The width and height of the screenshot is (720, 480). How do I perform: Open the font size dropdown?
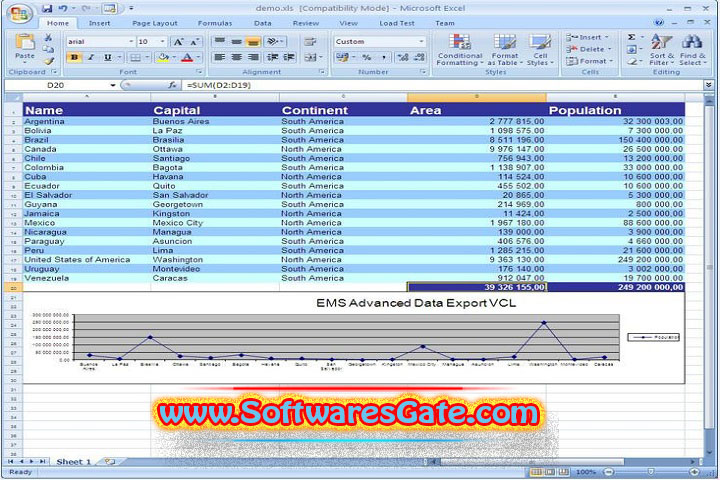point(163,42)
